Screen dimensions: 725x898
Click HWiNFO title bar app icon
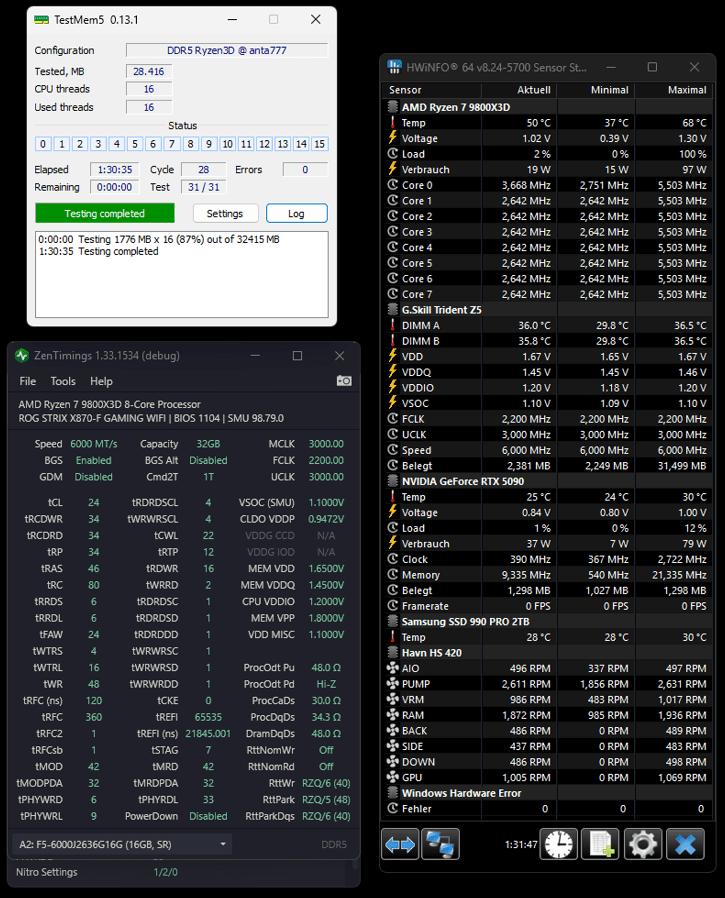pos(394,67)
